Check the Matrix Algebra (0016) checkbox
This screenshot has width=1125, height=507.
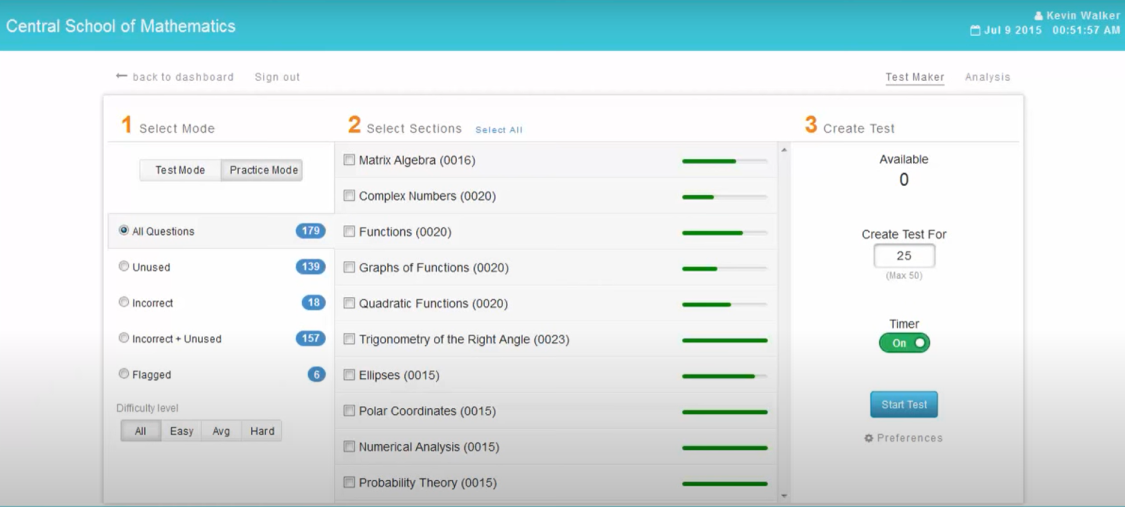pyautogui.click(x=349, y=160)
